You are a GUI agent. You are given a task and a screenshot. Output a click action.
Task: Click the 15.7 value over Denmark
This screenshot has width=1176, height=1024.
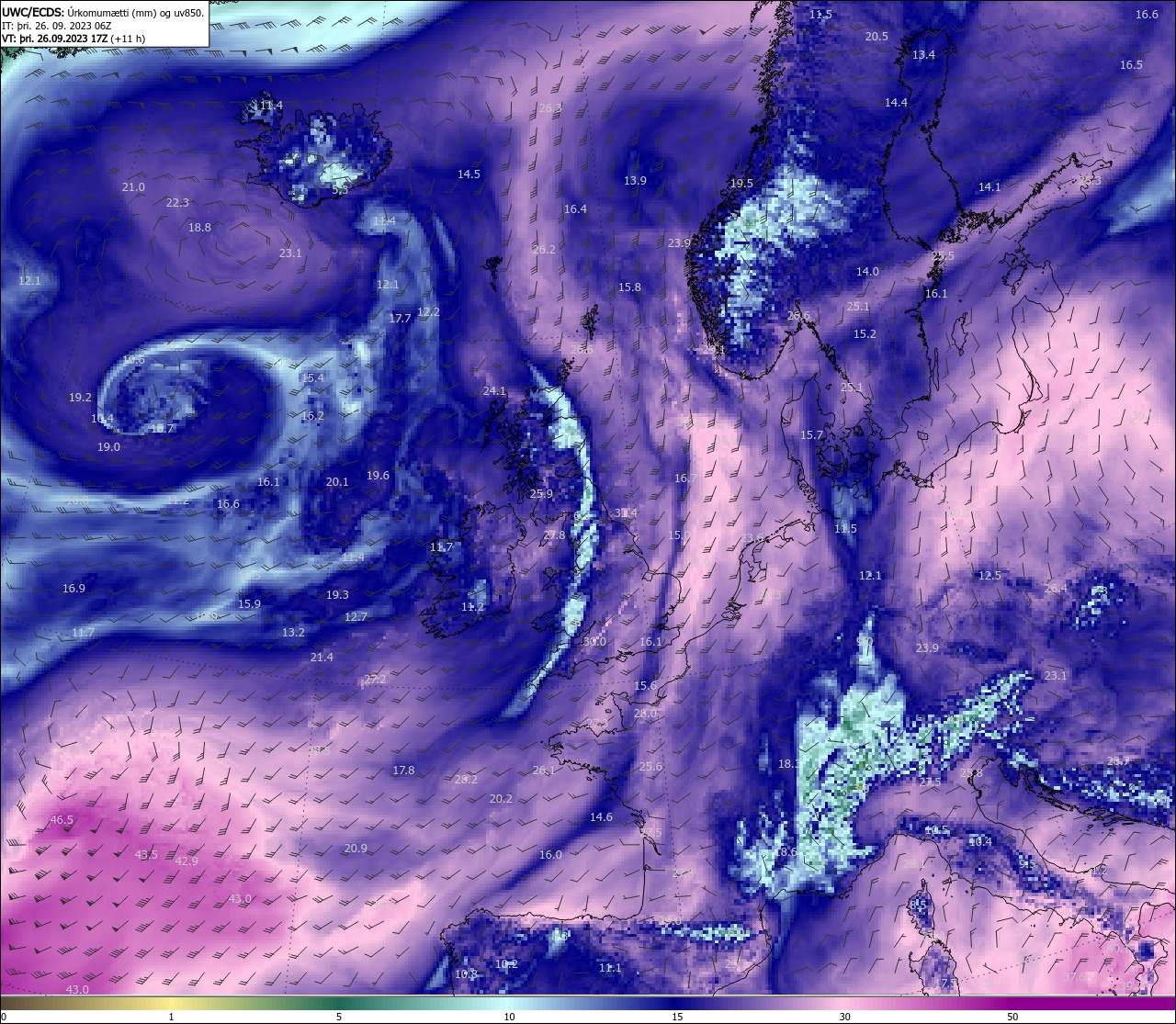point(811,435)
